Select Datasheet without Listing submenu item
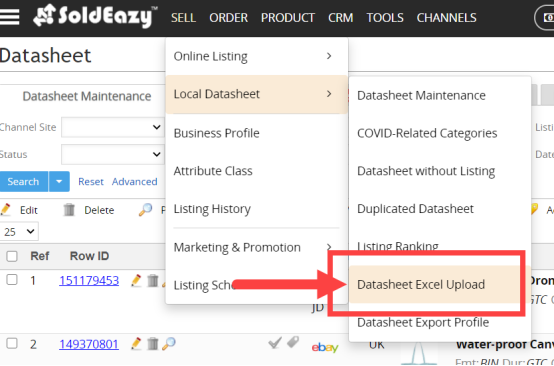The width and height of the screenshot is (554, 366). pyautogui.click(x=440, y=171)
